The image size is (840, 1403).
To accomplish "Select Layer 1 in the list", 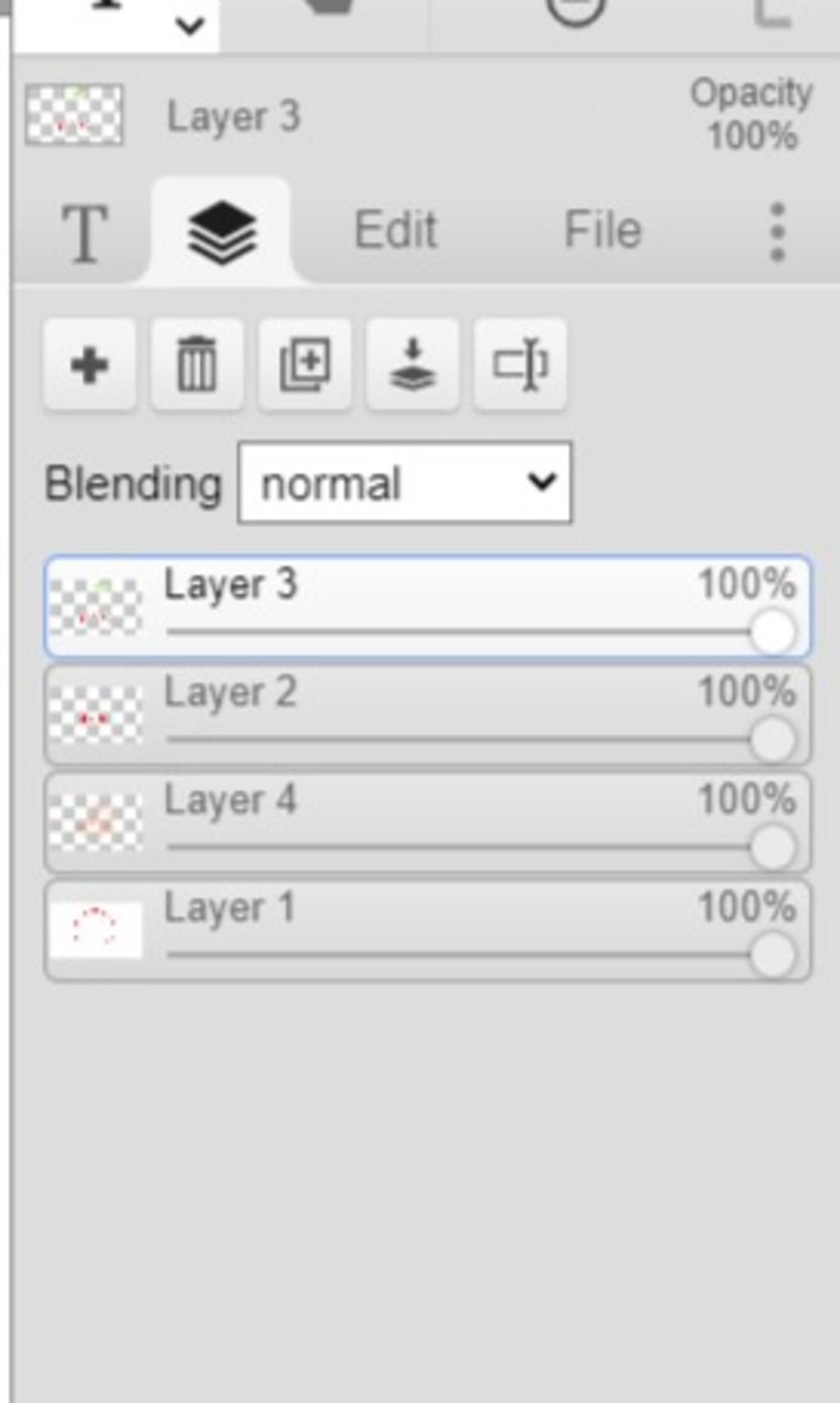I will pos(427,930).
